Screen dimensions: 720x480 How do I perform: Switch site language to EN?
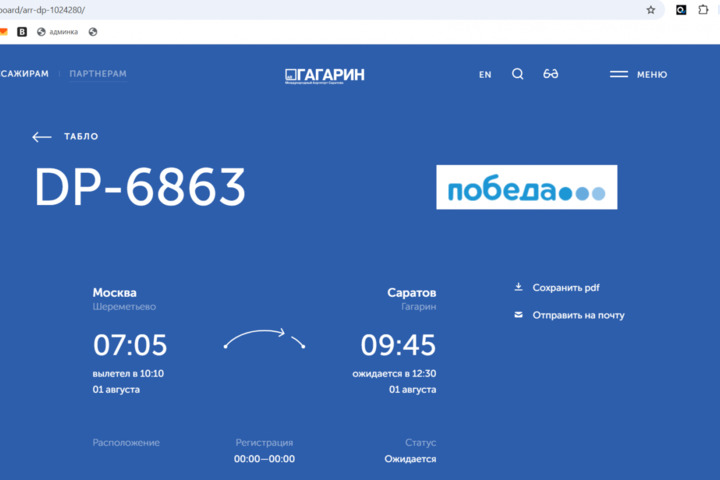click(485, 74)
